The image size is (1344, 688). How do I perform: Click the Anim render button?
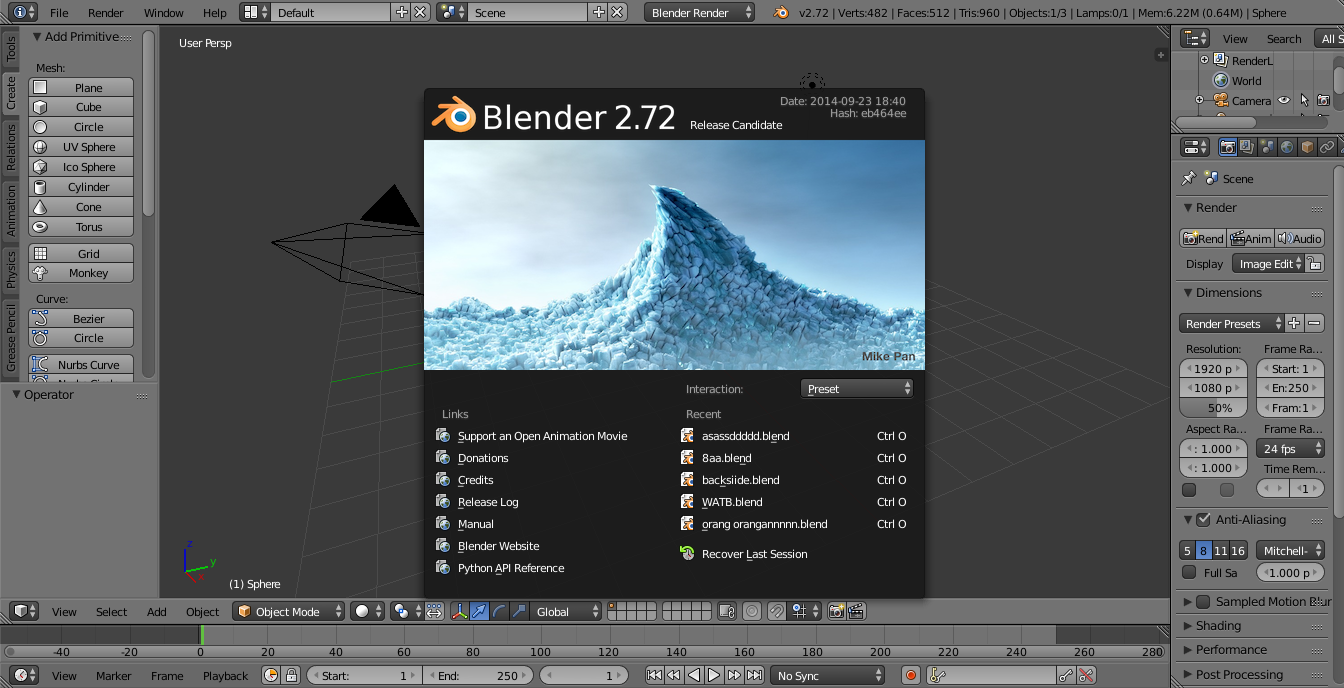(1251, 238)
